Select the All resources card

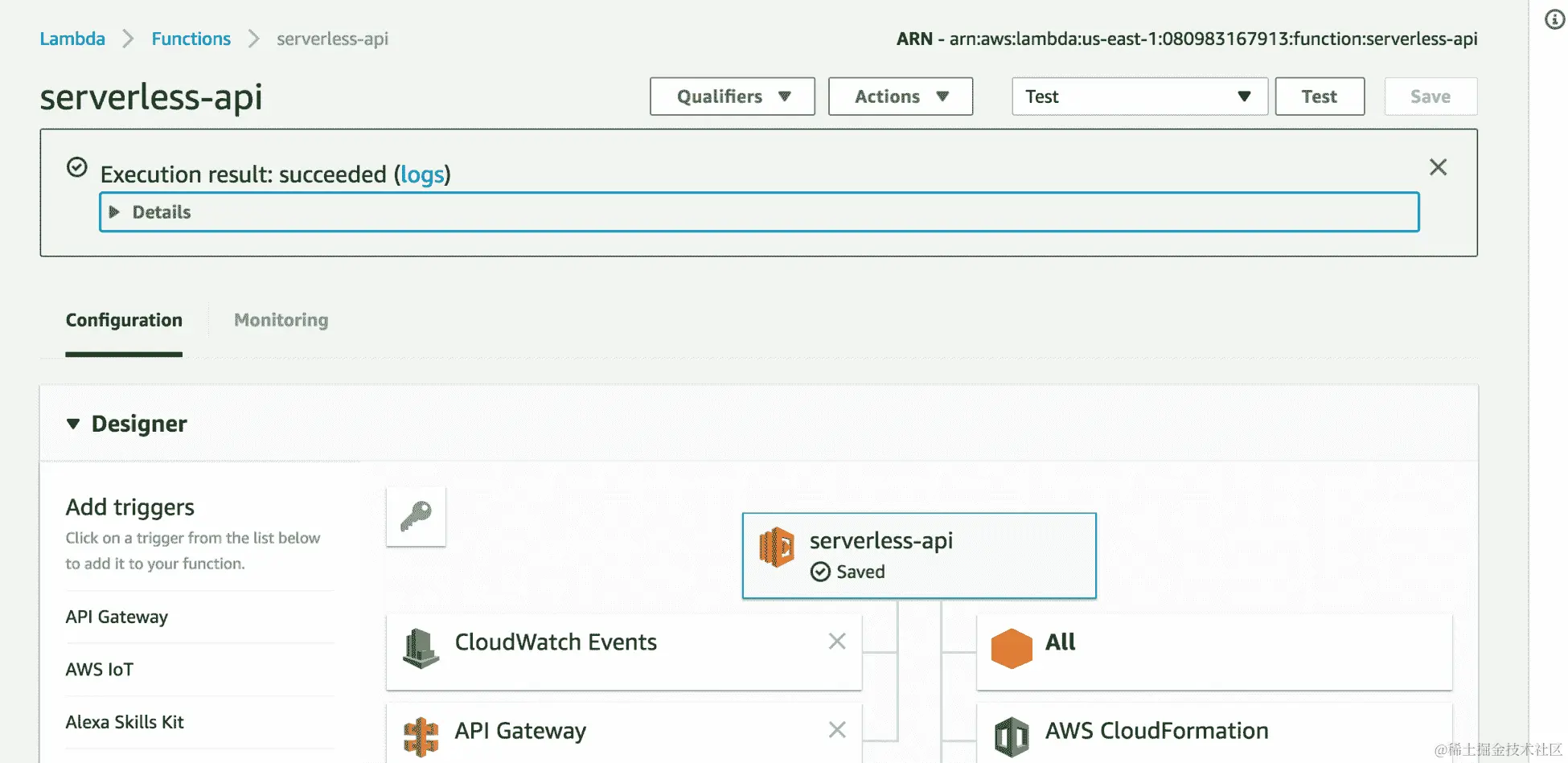[1214, 652]
